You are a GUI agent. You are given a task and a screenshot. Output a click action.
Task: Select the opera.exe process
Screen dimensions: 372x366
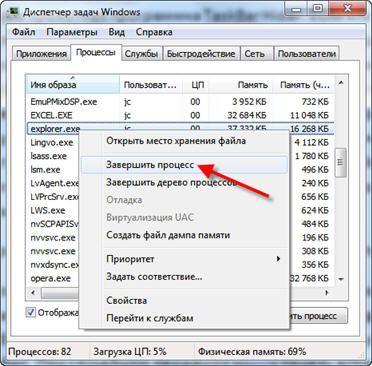pyautogui.click(x=50, y=278)
